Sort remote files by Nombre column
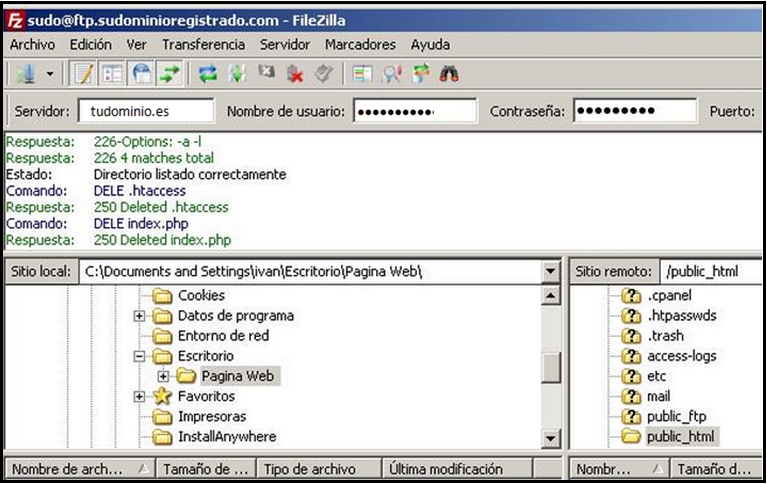The width and height of the screenshot is (767, 484). 619,469
